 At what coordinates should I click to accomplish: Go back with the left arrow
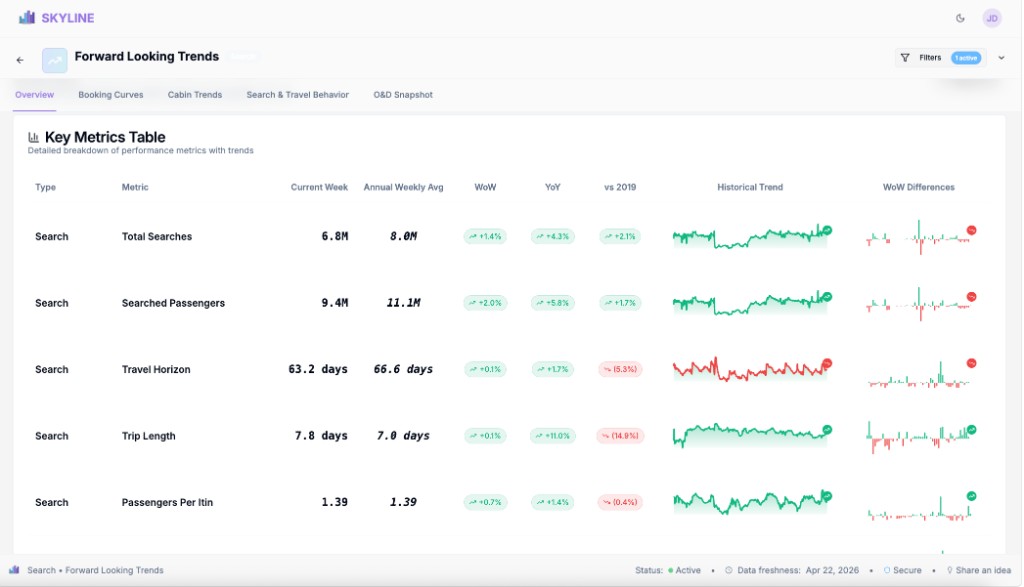[x=20, y=60]
